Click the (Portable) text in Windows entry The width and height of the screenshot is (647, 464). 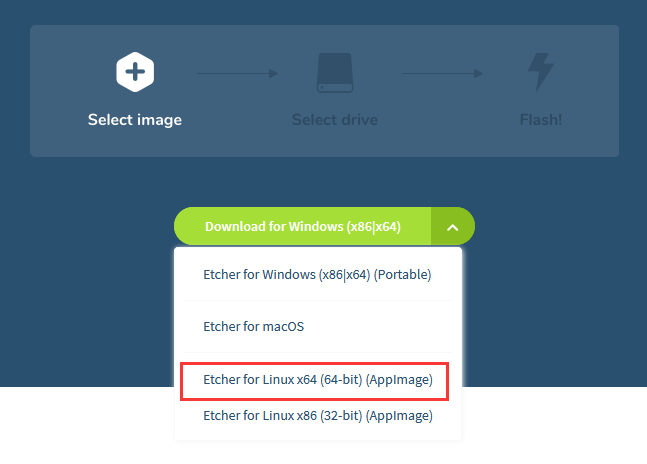pos(402,275)
